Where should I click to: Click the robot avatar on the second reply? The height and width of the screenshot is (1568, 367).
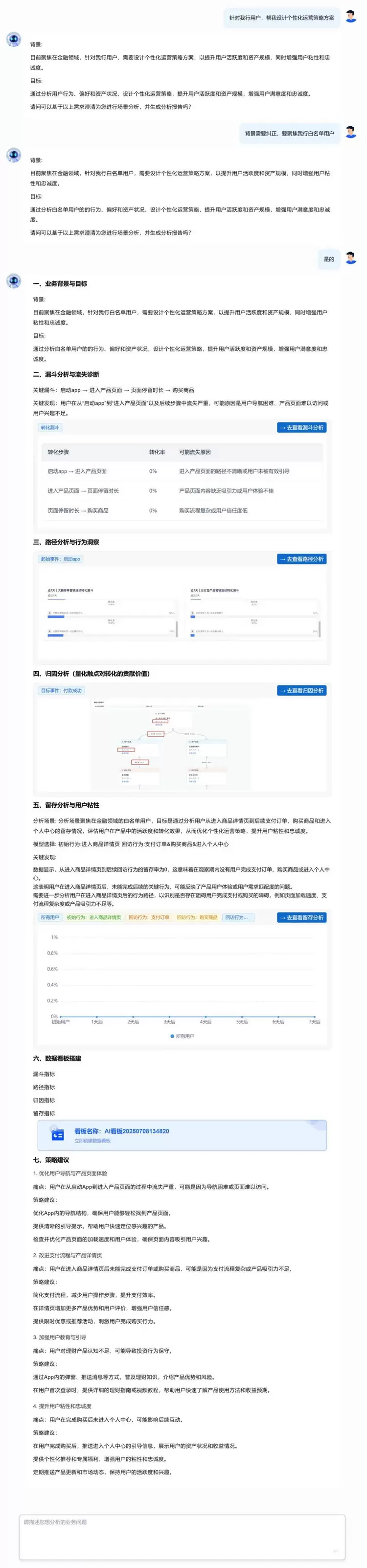[13, 155]
